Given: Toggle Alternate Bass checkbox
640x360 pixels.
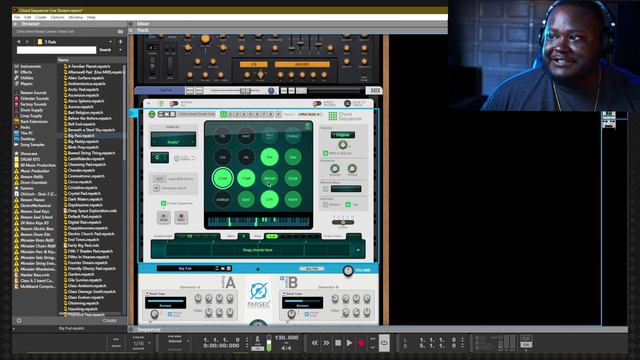Looking at the screenshot, I should point(325,189).
